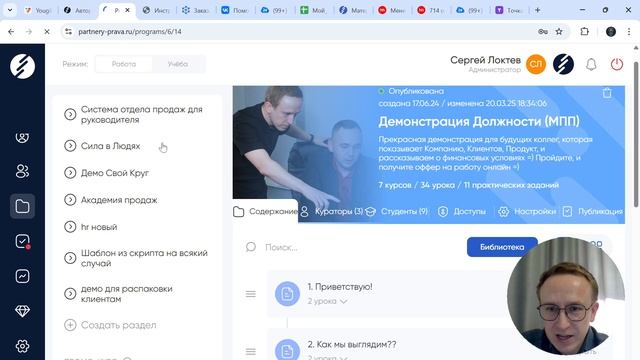
Task: Click program banner photo thumbnail
Action: (304, 154)
